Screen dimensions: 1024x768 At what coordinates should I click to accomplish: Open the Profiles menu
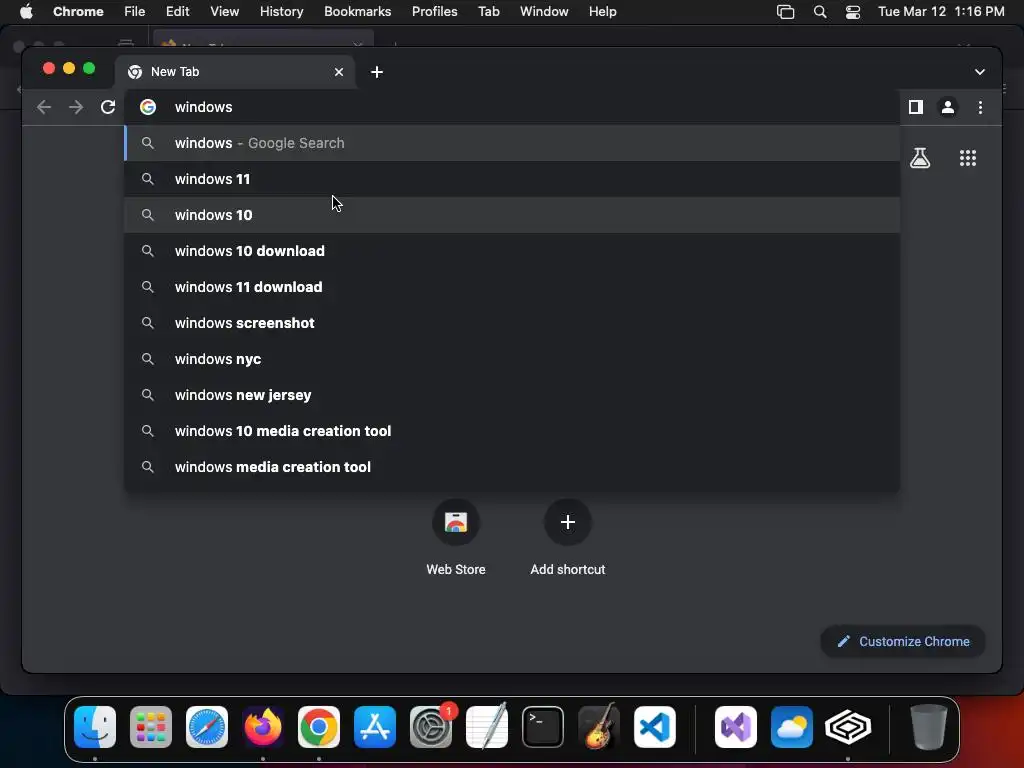[x=434, y=12]
